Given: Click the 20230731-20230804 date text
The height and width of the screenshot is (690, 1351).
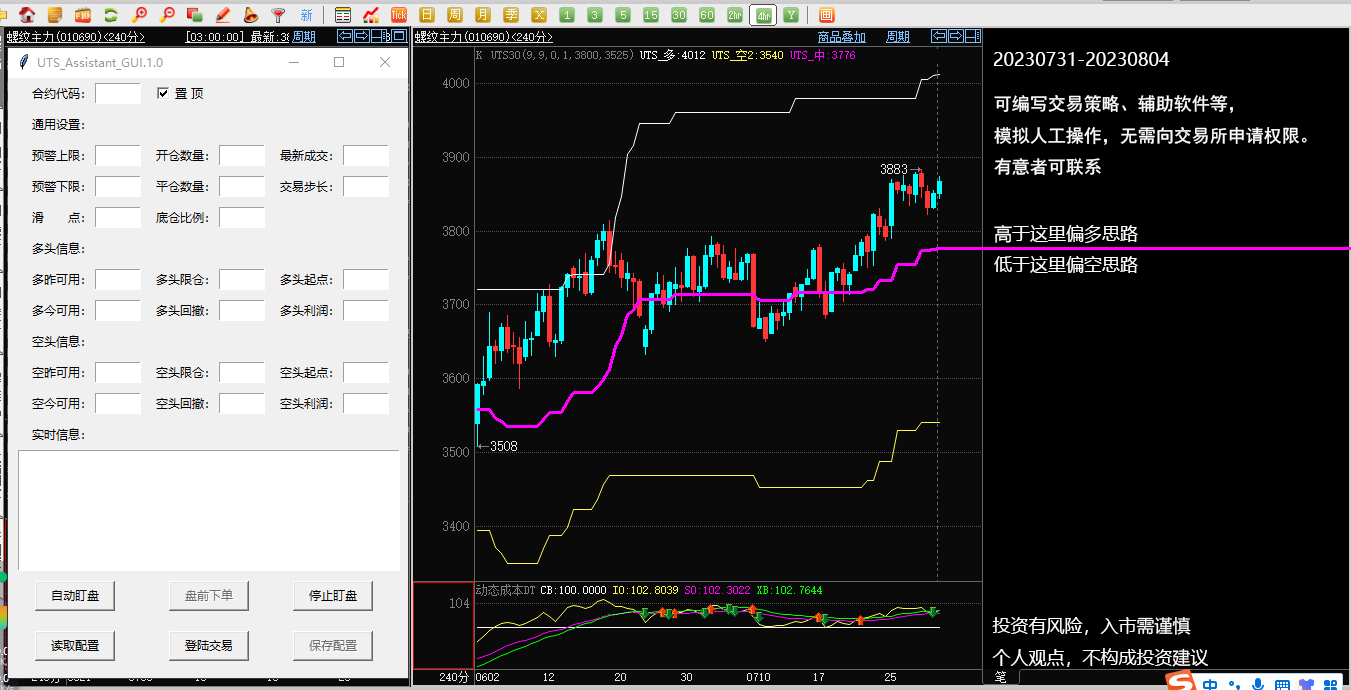Looking at the screenshot, I should click(x=1081, y=60).
